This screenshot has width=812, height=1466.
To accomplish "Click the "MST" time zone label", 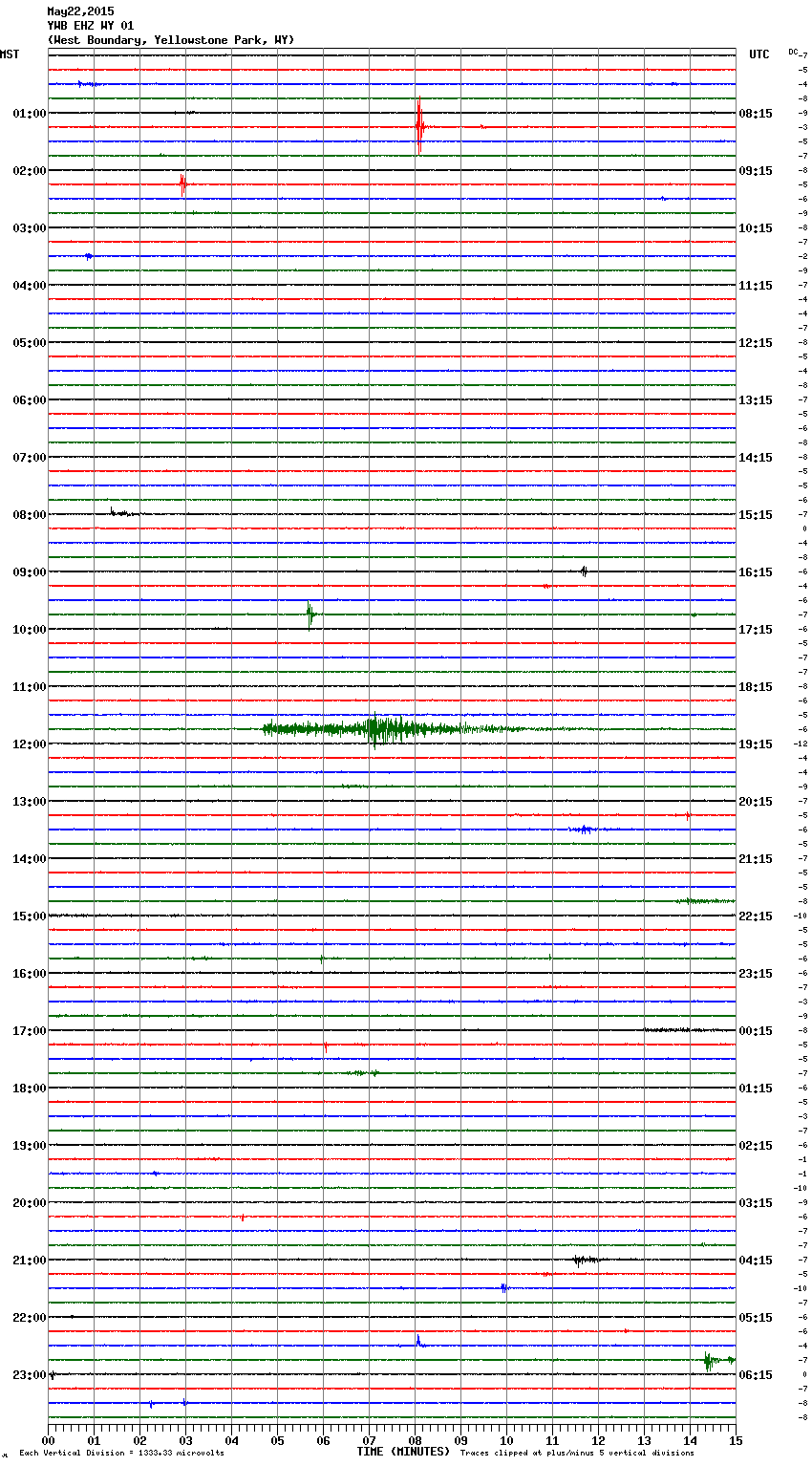I will pyautogui.click(x=10, y=54).
